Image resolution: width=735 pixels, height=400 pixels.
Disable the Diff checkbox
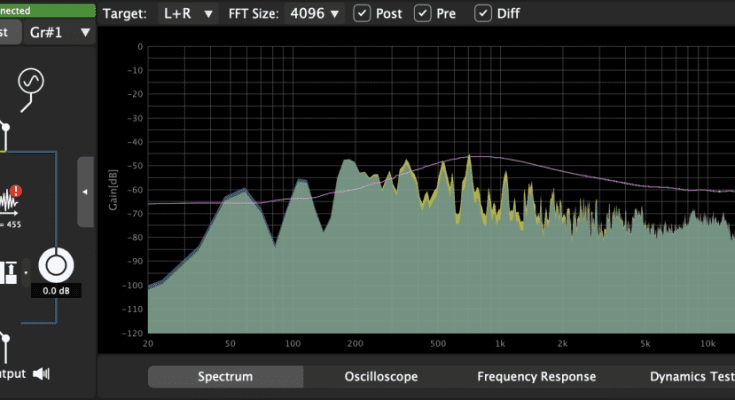pos(484,14)
